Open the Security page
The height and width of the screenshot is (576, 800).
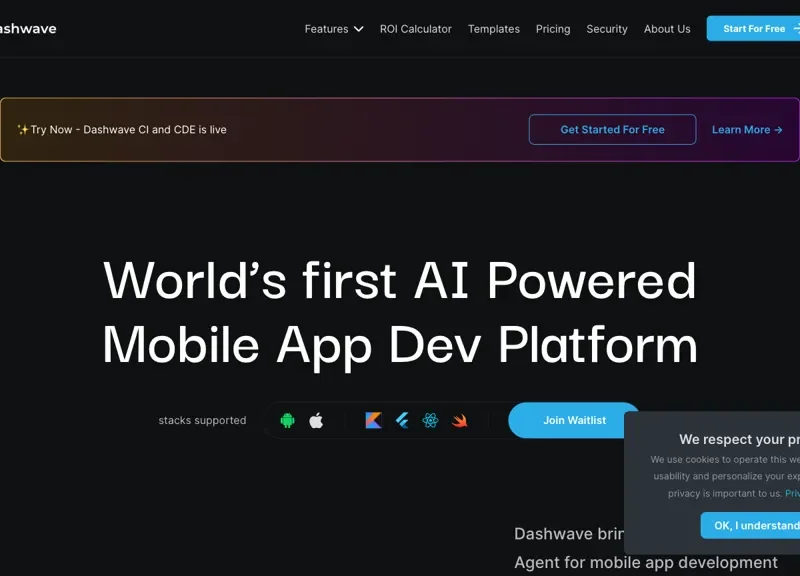coord(607,29)
